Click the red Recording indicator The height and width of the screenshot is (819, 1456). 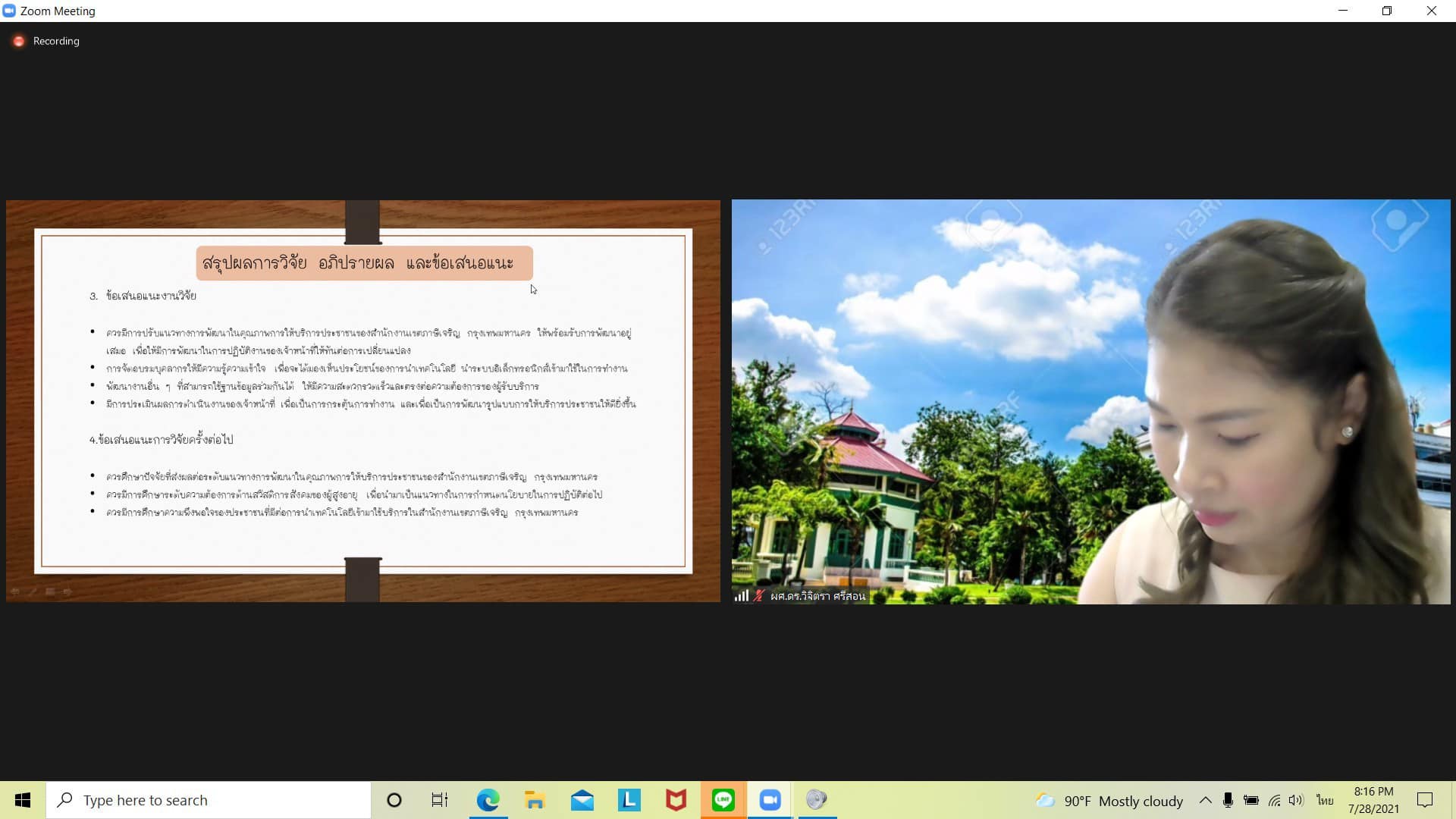pyautogui.click(x=19, y=41)
